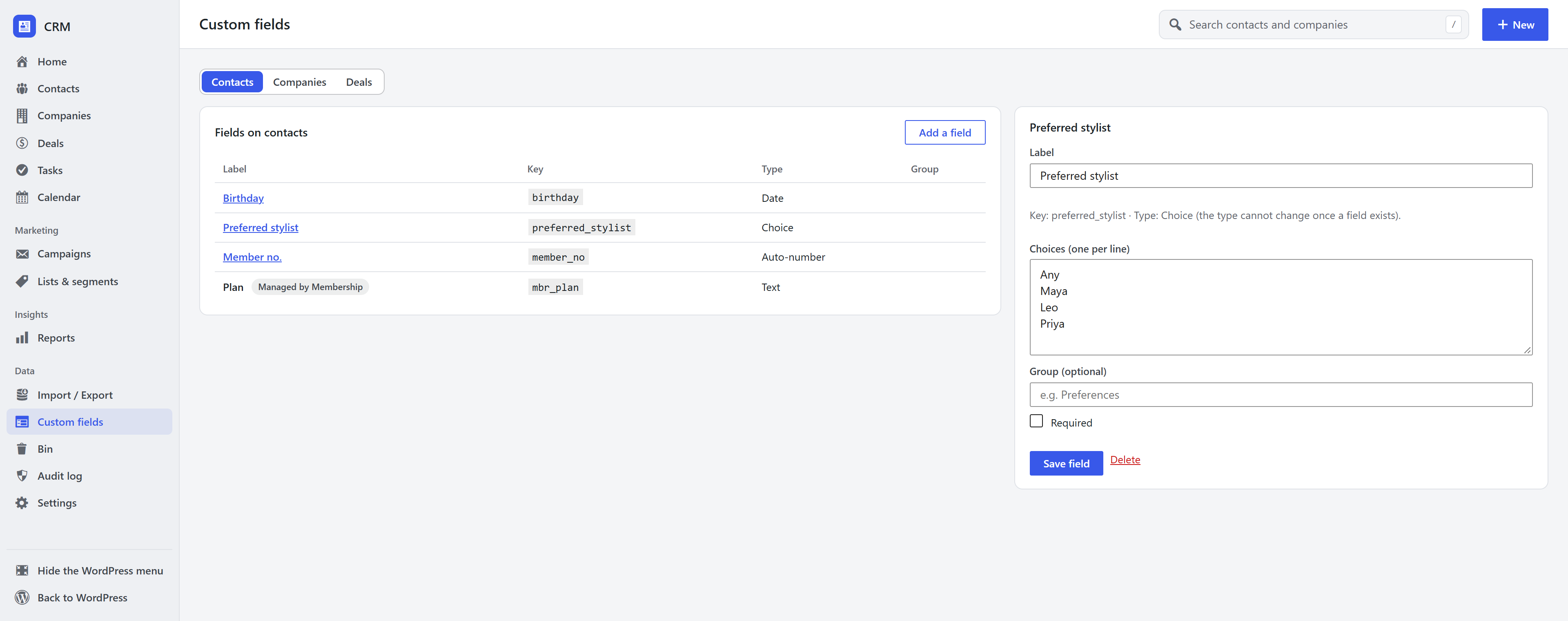Open the Member no. field link
Image resolution: width=1568 pixels, height=621 pixels.
(x=252, y=257)
